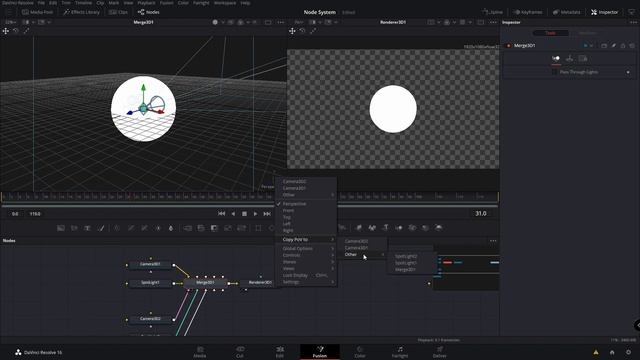Open the Effects Library panel

[81, 12]
